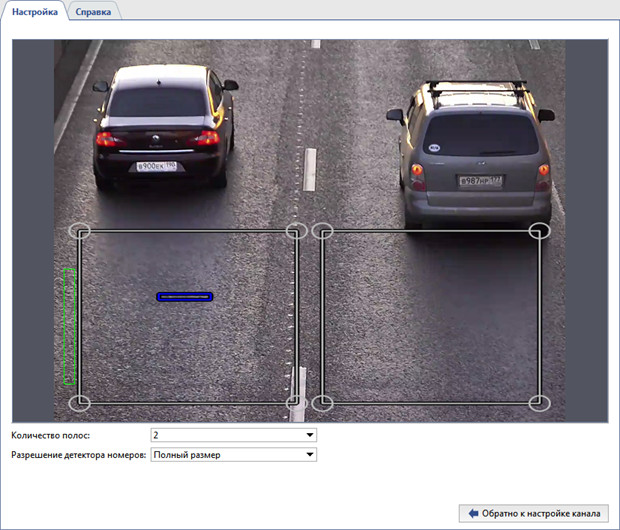620x530 pixels.
Task: Click bottom-left corner handle of right lane zone
Action: pyautogui.click(x=322, y=402)
